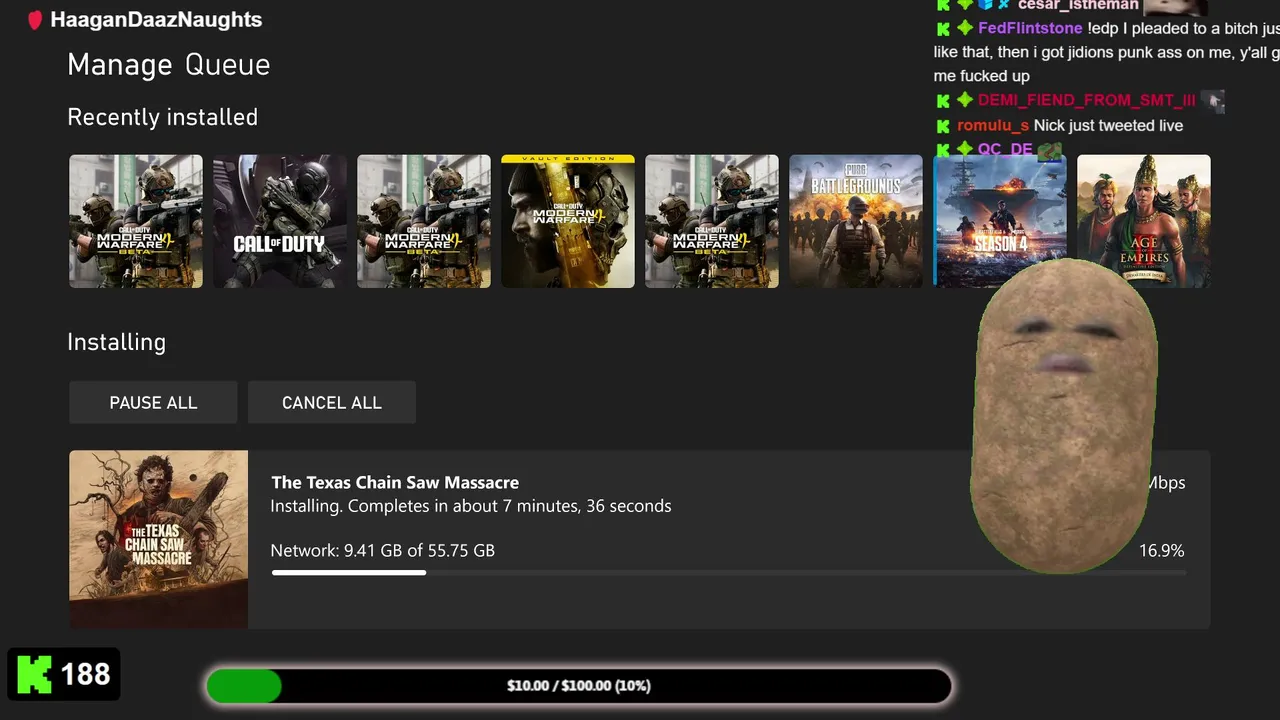Click the 16.9% install percentage
This screenshot has width=1280, height=720.
pos(1162,550)
